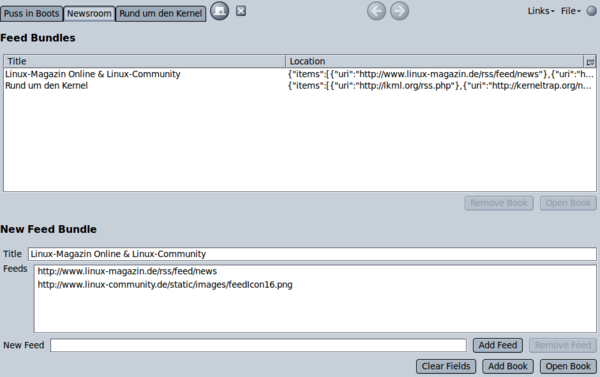Select the linux-community.de feed entry
The width and height of the screenshot is (600, 377).
click(165, 285)
